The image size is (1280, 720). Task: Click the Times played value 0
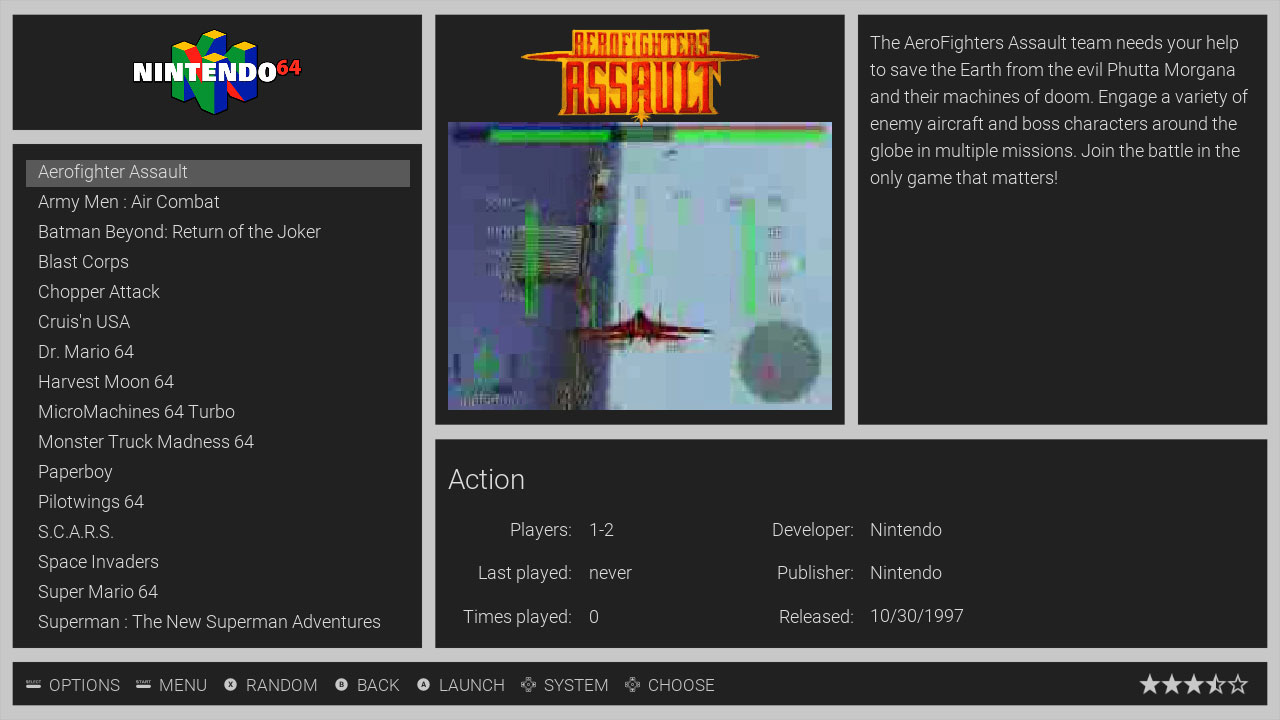(x=594, y=617)
